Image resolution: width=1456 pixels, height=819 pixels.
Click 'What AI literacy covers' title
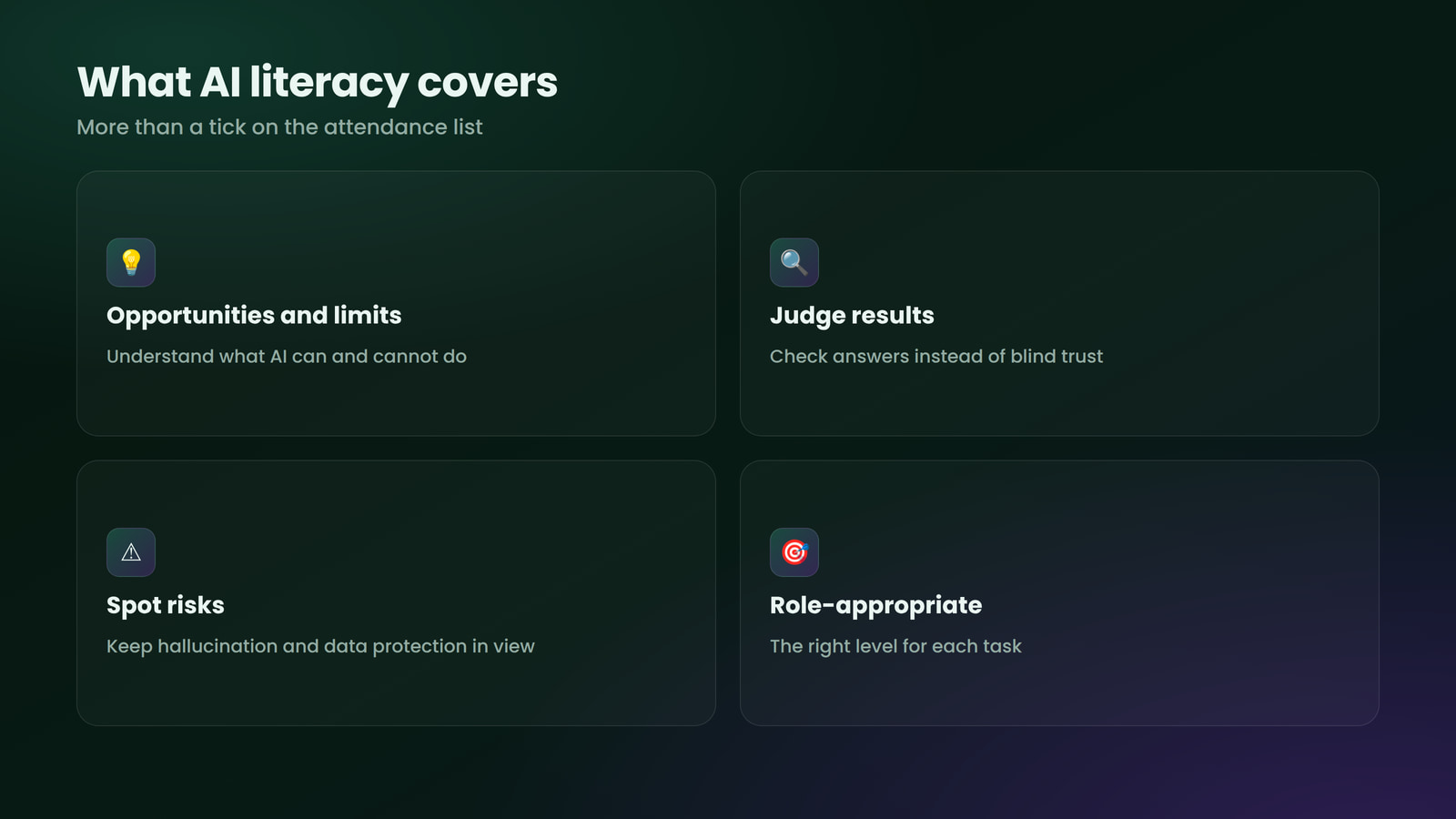coord(318,83)
